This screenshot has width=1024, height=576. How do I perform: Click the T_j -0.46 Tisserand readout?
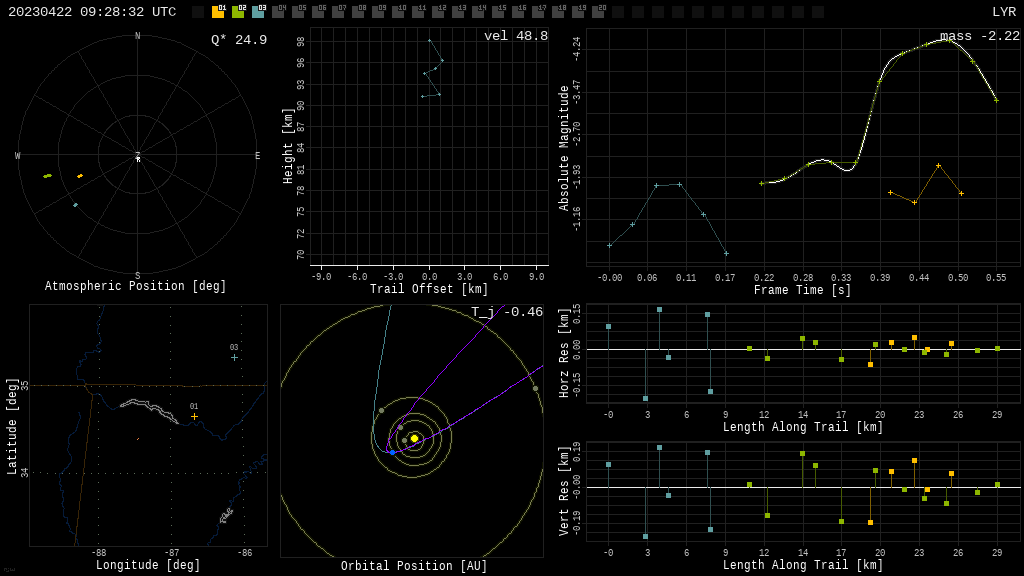[x=507, y=312]
